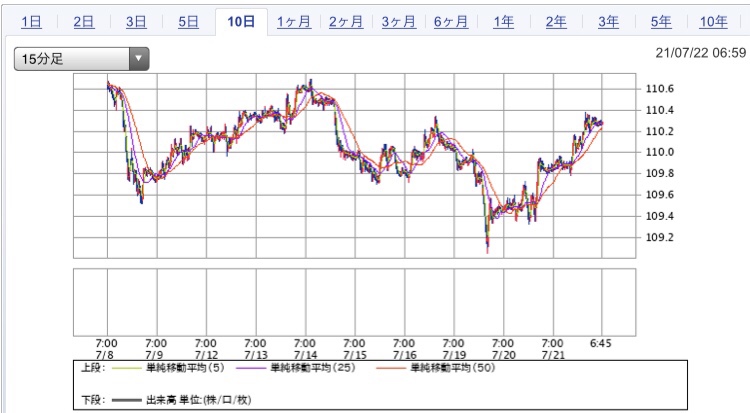Click the 単純移動平均(50) legend entry
Image resolution: width=750 pixels, height=413 pixels.
coord(453,368)
